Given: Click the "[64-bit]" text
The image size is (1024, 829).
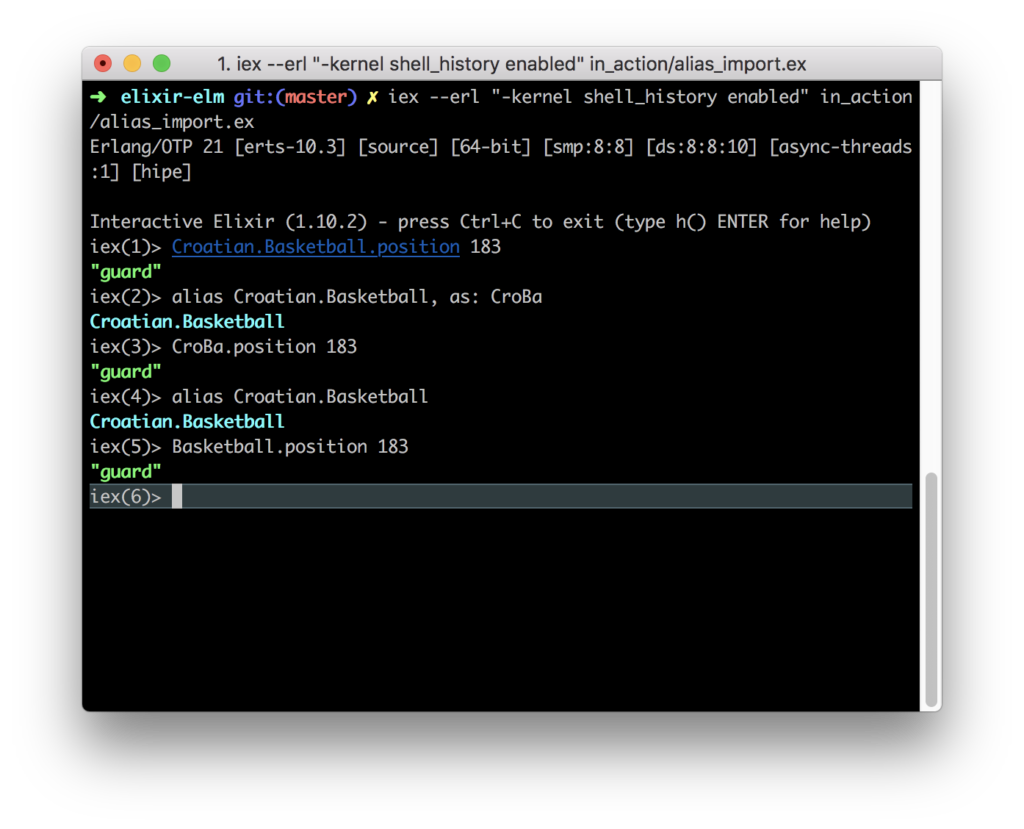Looking at the screenshot, I should pyautogui.click(x=490, y=147).
